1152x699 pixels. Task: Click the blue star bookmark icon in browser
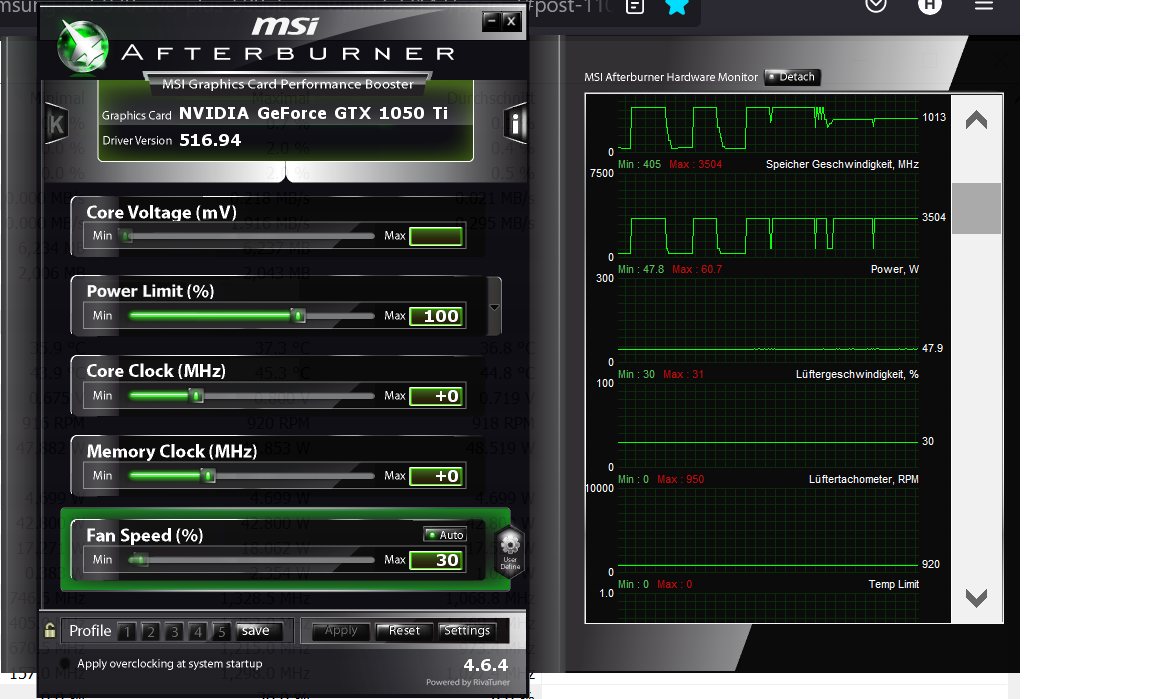coord(677,7)
